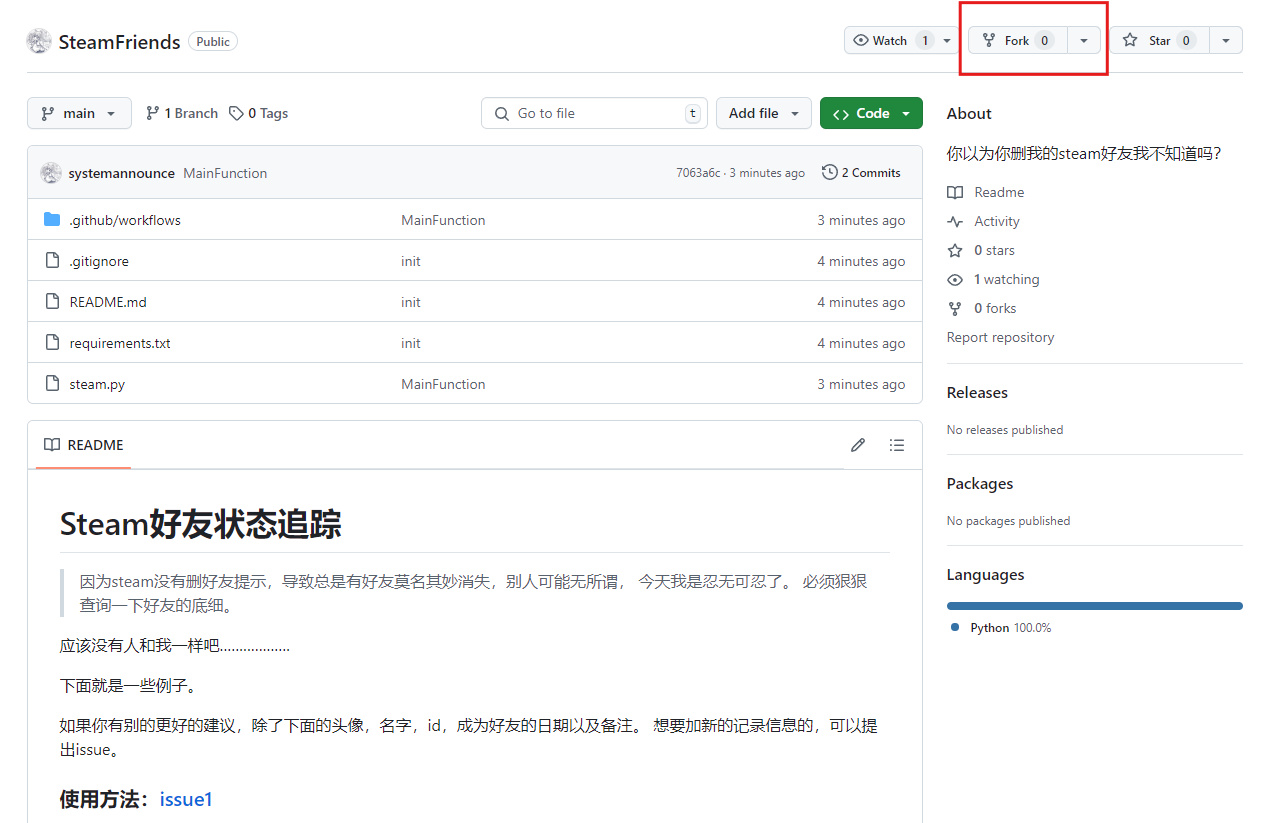Click the folder icon of .github/workflows
Image resolution: width=1287 pixels, height=823 pixels.
pos(52,220)
